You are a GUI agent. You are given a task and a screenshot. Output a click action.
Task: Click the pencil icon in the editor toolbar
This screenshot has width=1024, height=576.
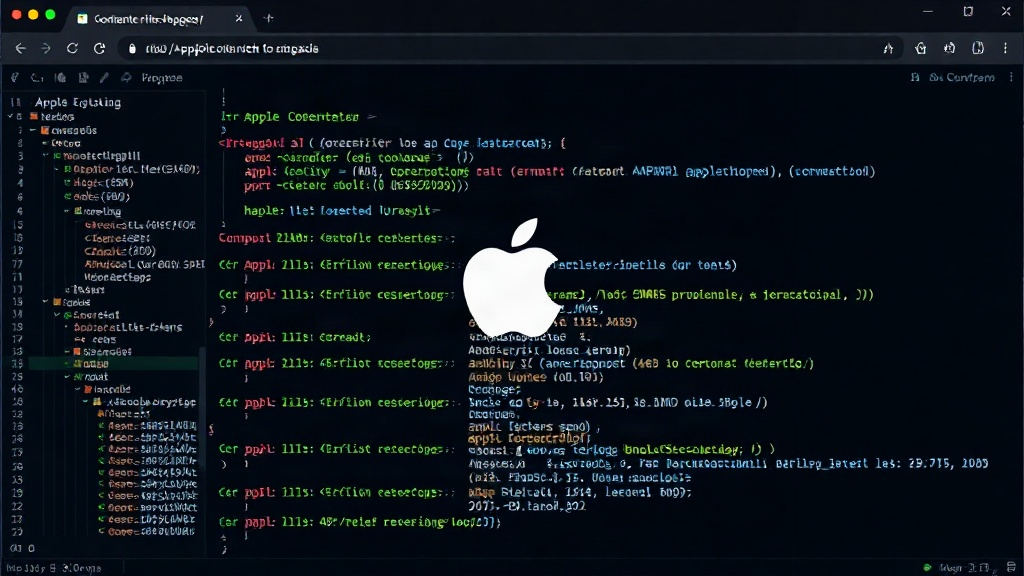pos(104,78)
